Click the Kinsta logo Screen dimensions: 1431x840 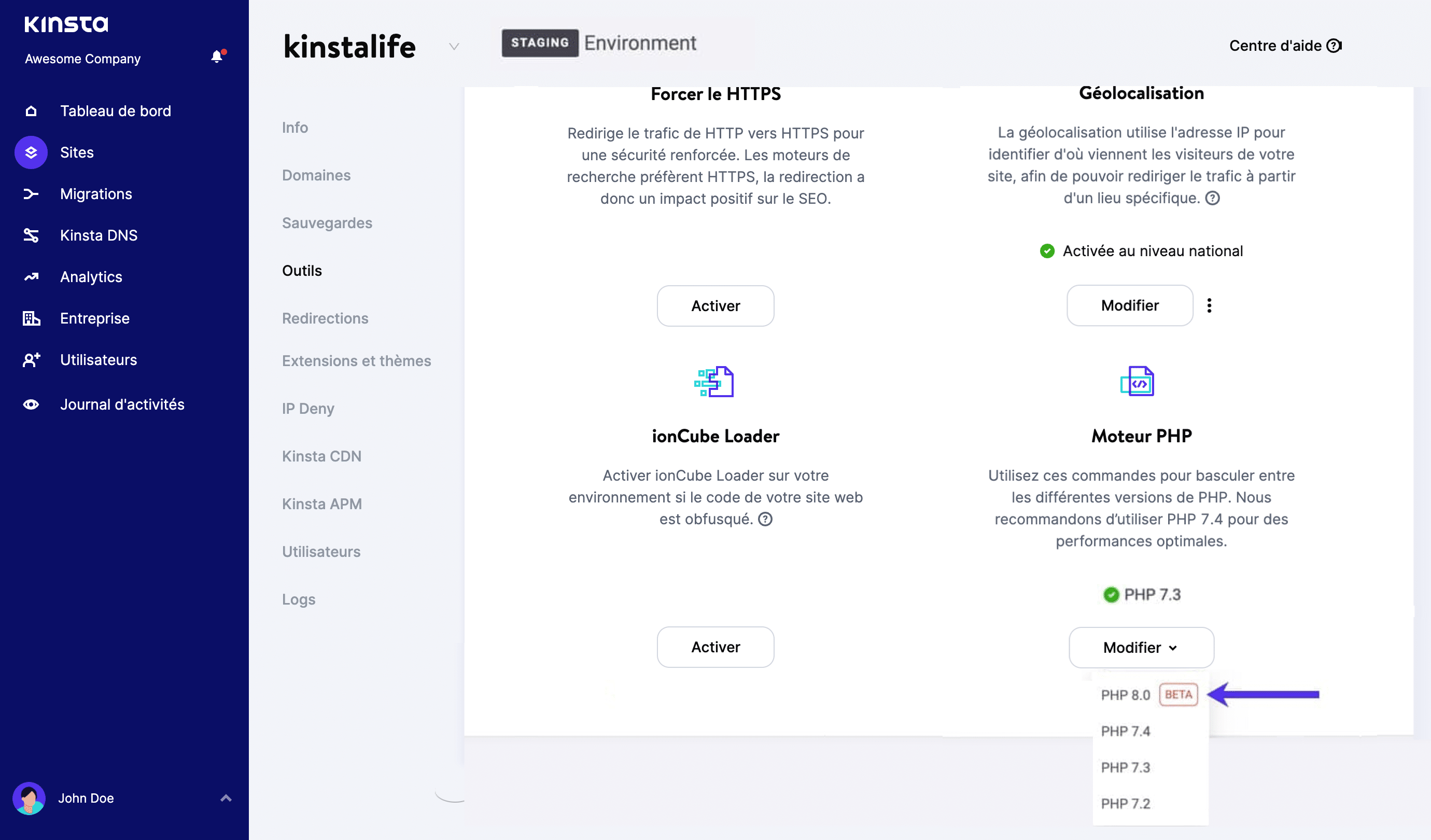pyautogui.click(x=66, y=24)
